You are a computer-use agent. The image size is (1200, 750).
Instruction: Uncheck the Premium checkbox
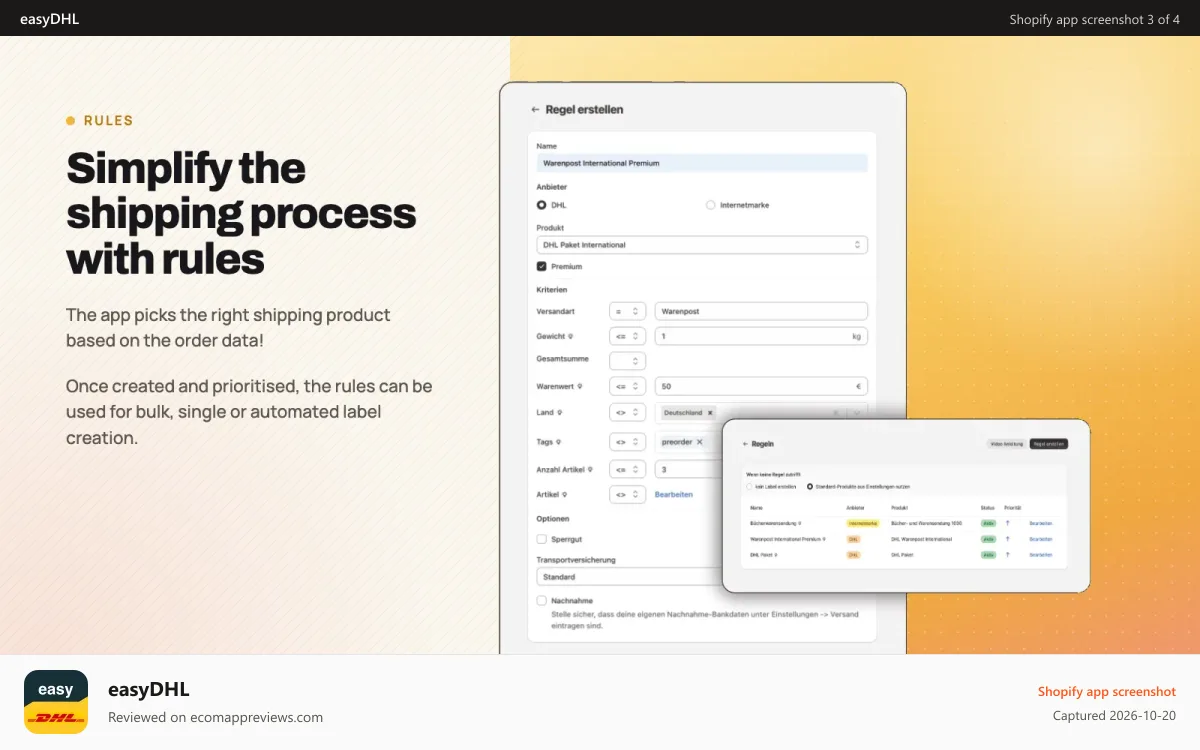541,266
